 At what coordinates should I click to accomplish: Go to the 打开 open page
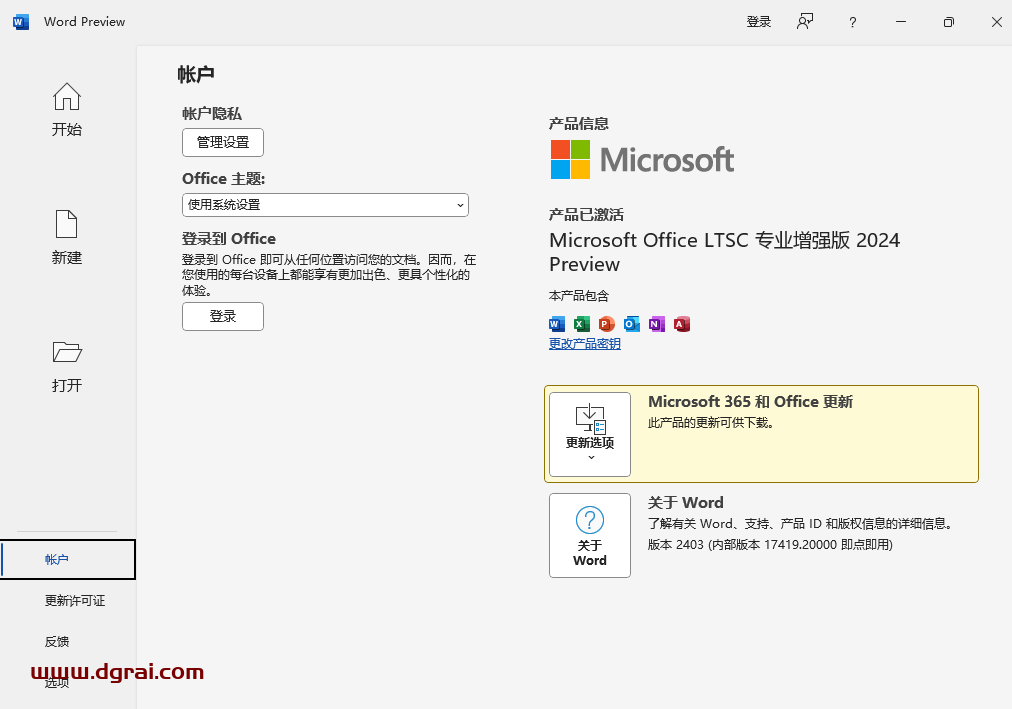(x=67, y=366)
